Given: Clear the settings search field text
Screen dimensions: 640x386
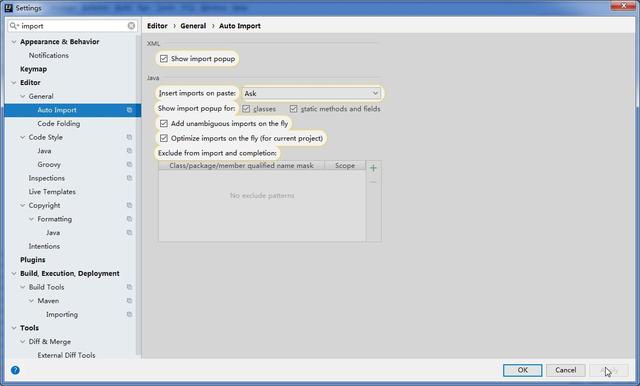Looking at the screenshot, I should (131, 26).
